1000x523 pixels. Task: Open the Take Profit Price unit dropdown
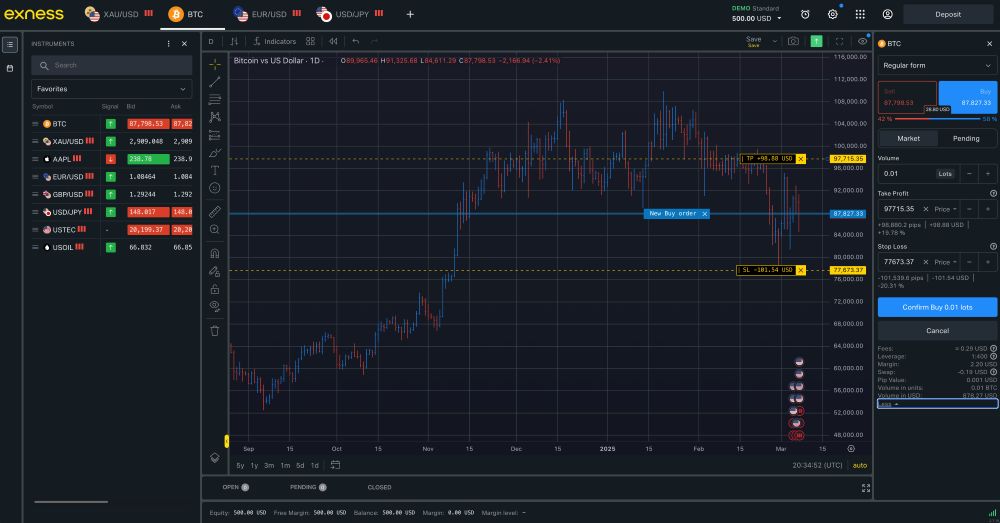tap(945, 208)
